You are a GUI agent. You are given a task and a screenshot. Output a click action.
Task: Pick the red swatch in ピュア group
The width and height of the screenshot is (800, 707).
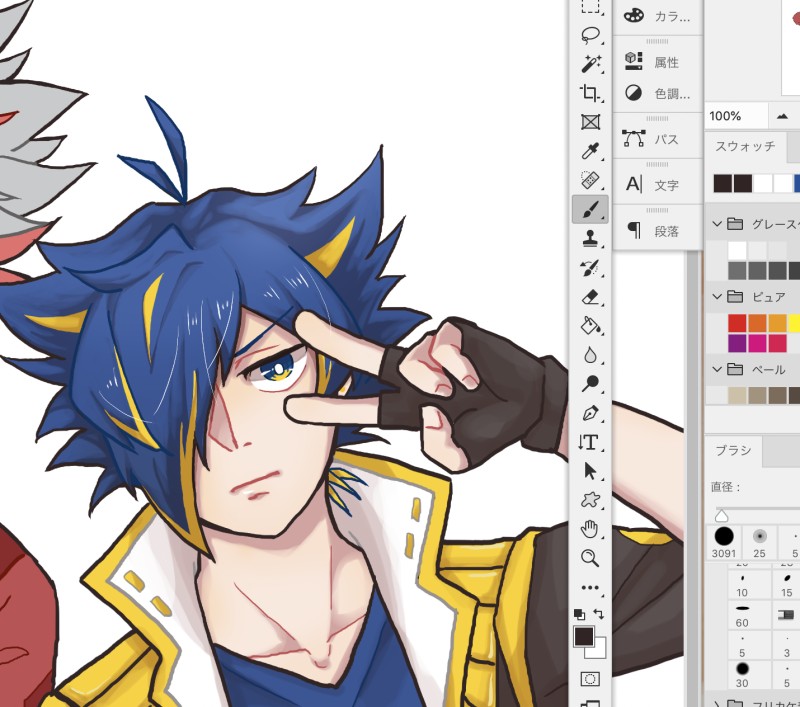click(x=737, y=323)
